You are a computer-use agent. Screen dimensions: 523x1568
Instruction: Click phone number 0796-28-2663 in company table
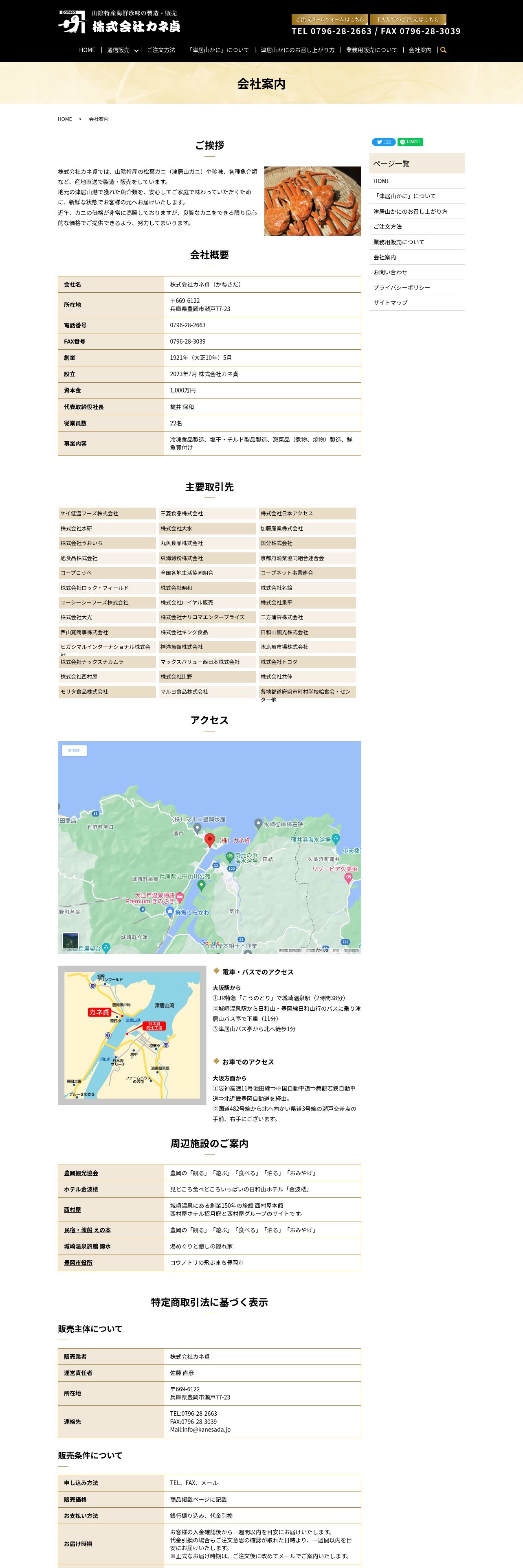click(x=187, y=325)
